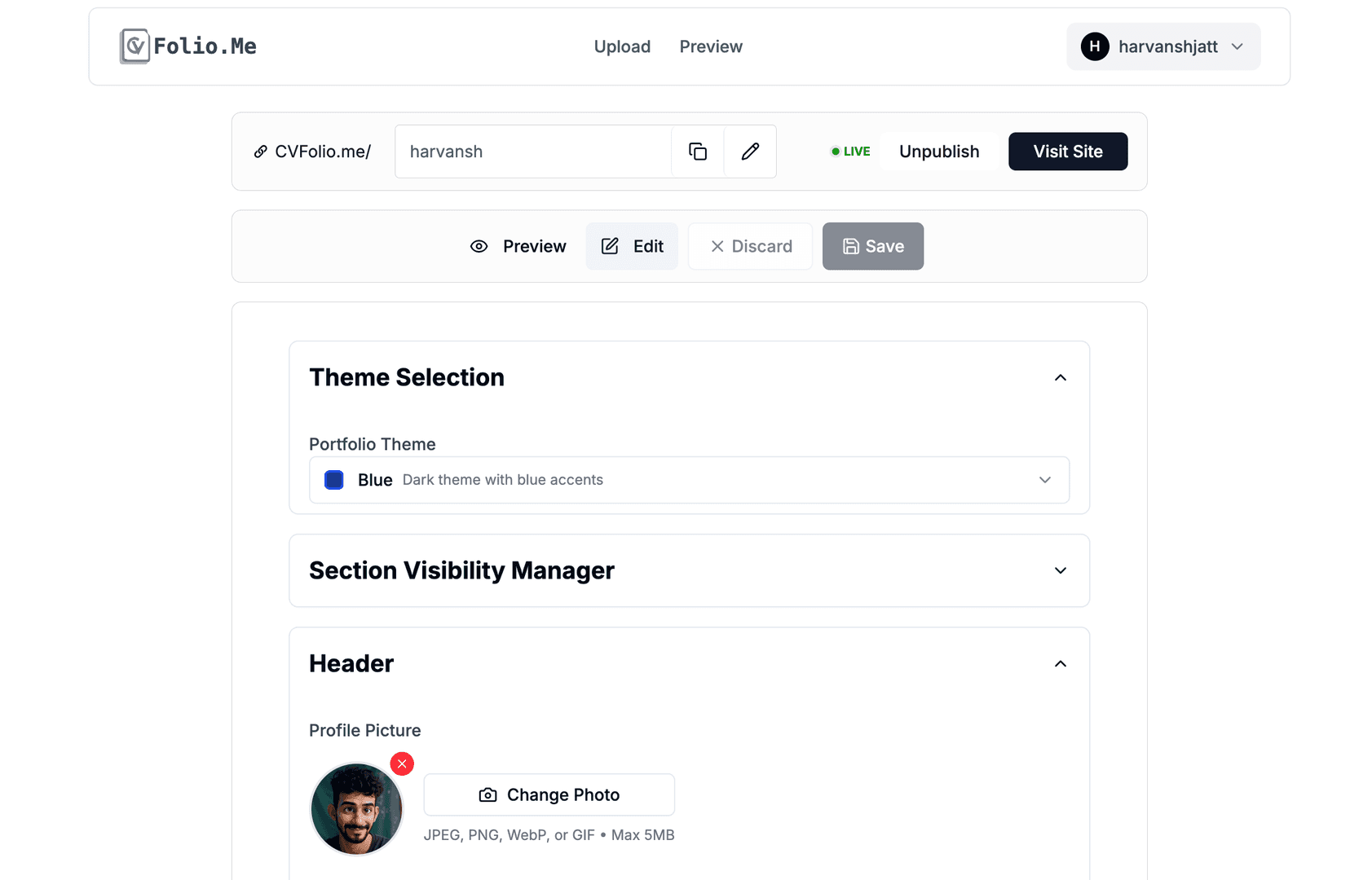Screen dimensions: 1372x880
Task: Collapse the Header section
Action: tap(1060, 663)
